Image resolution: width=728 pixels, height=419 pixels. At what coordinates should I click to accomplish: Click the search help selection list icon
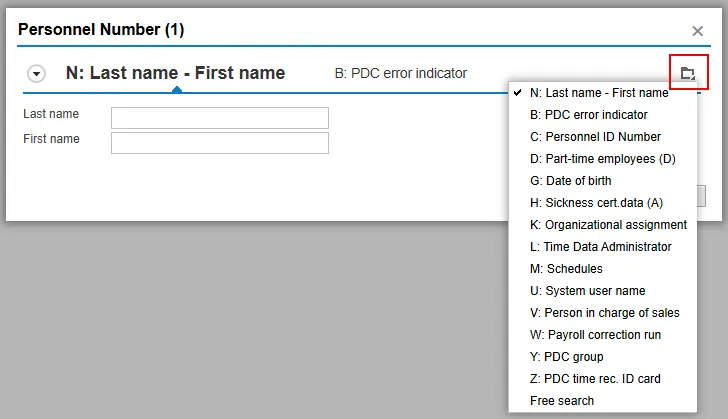click(687, 73)
